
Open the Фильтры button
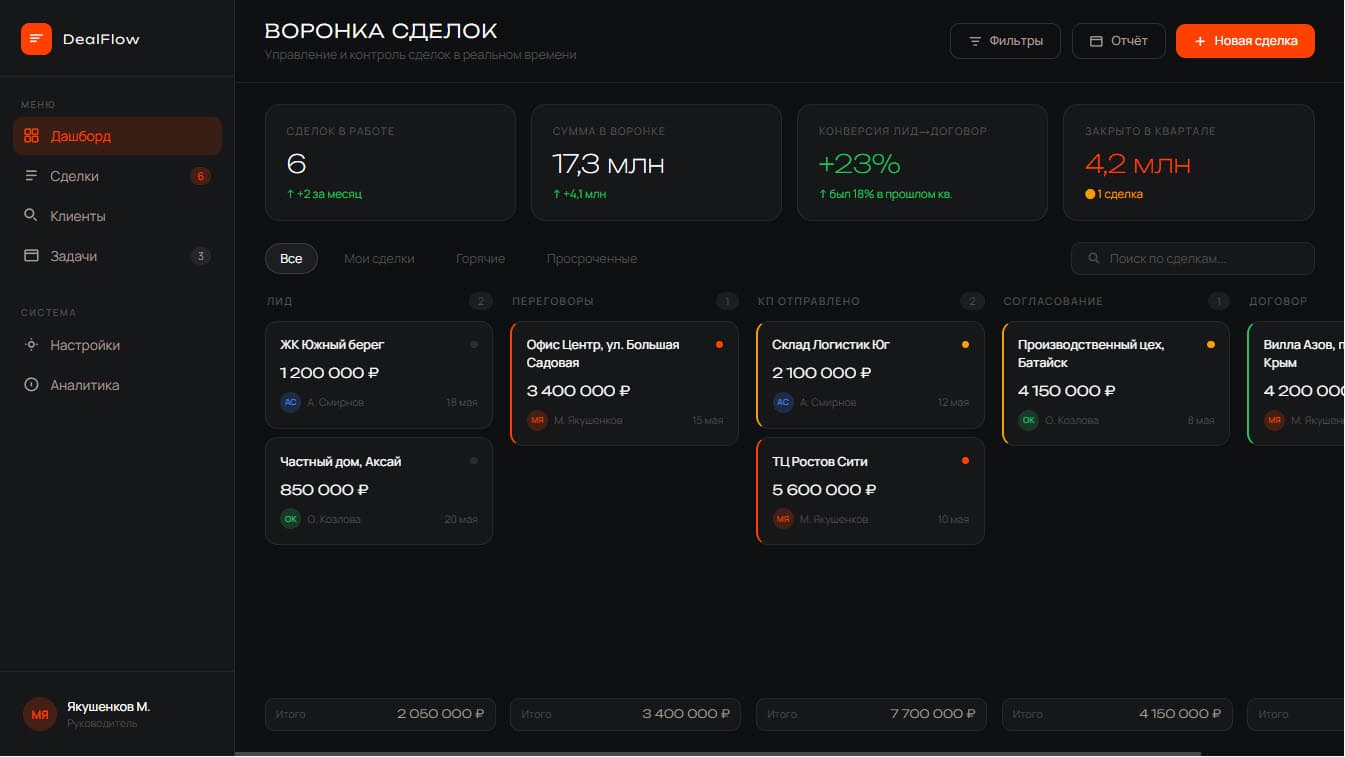coord(1005,41)
